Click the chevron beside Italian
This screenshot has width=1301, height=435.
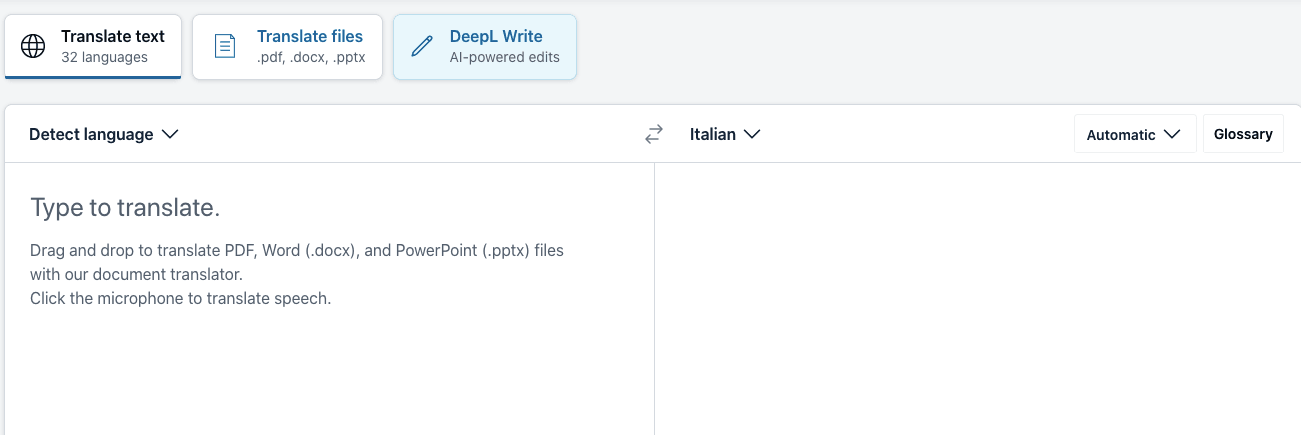752,134
